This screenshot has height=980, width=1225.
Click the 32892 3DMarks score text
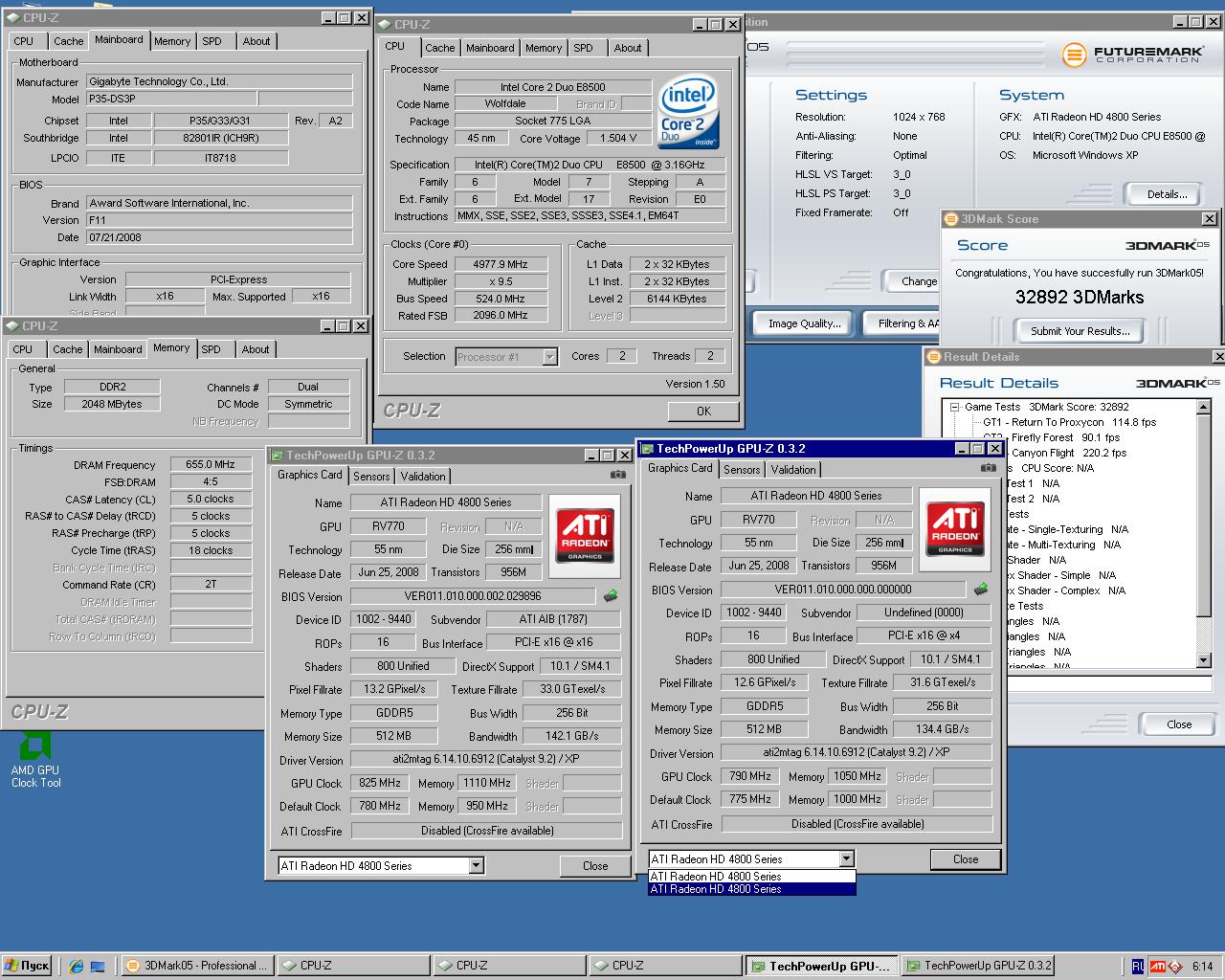1080,298
